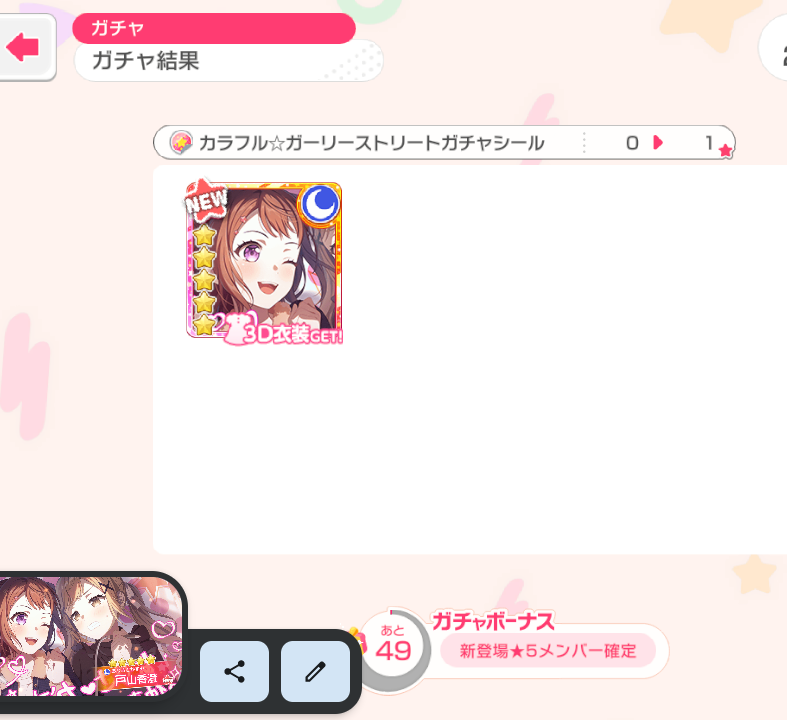Tap the pink star next to sticker count 1
Viewport: 787px width, 720px height.
(725, 150)
